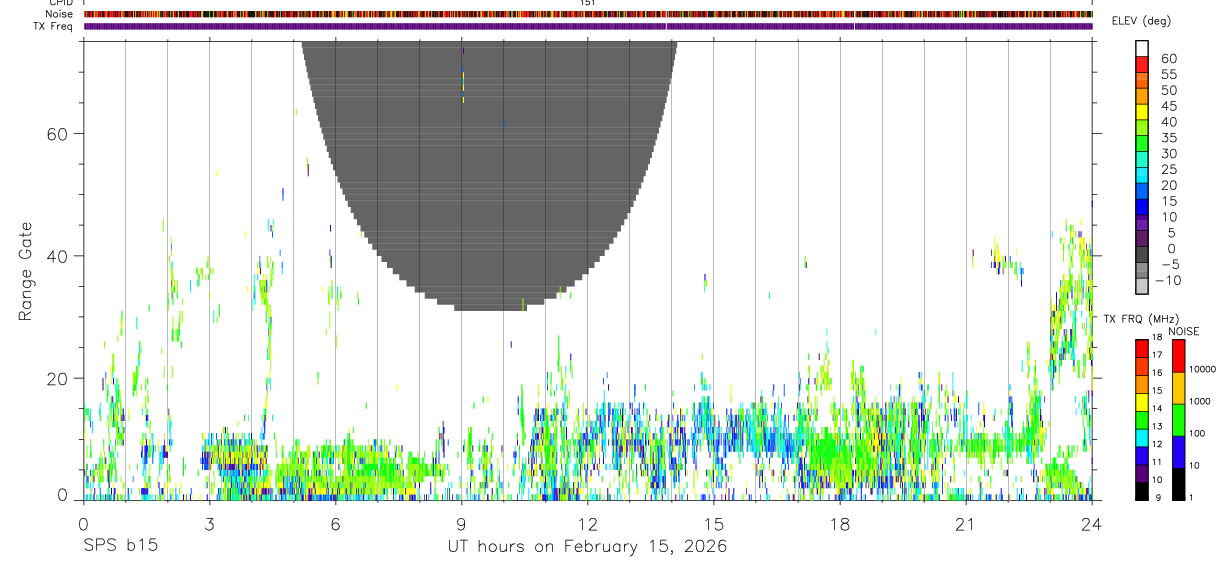The width and height of the screenshot is (1228, 567).
Task: Click the black bottom segment of TX FRQ colorbar
Action: [x=1141, y=491]
